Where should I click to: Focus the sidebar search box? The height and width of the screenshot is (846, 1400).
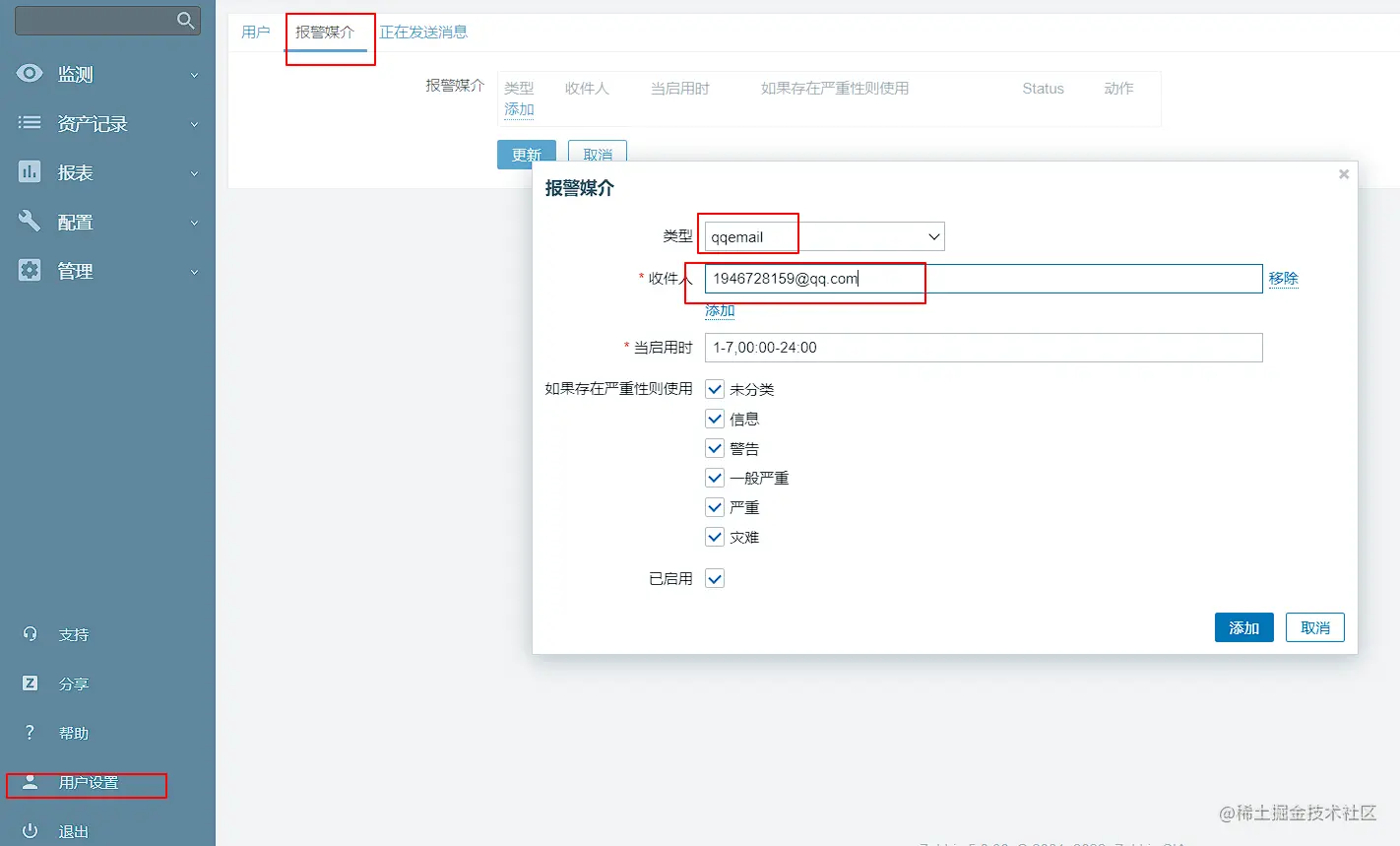(x=107, y=21)
